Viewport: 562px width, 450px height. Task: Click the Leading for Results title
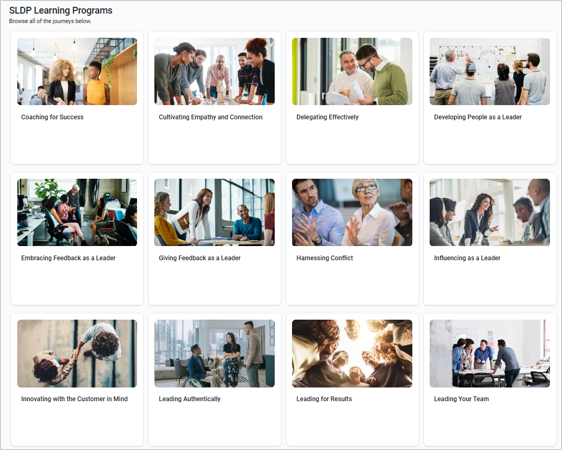click(324, 399)
